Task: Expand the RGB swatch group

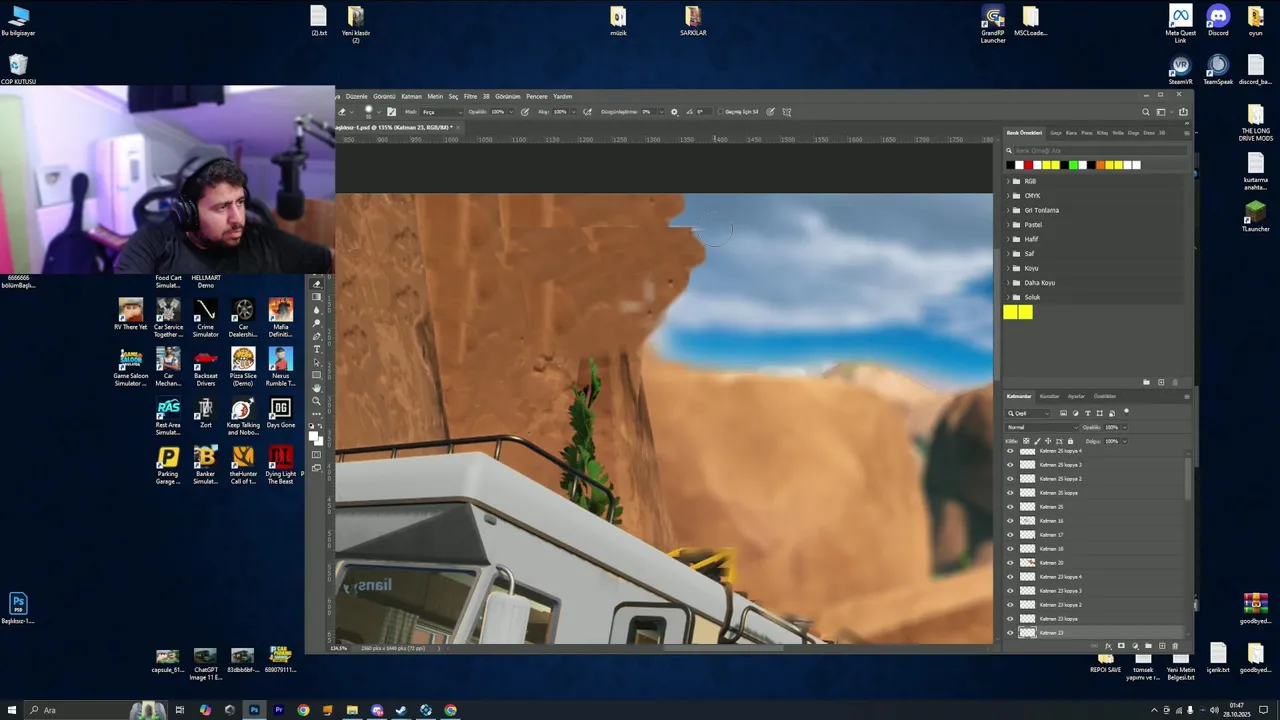Action: pos(1007,181)
